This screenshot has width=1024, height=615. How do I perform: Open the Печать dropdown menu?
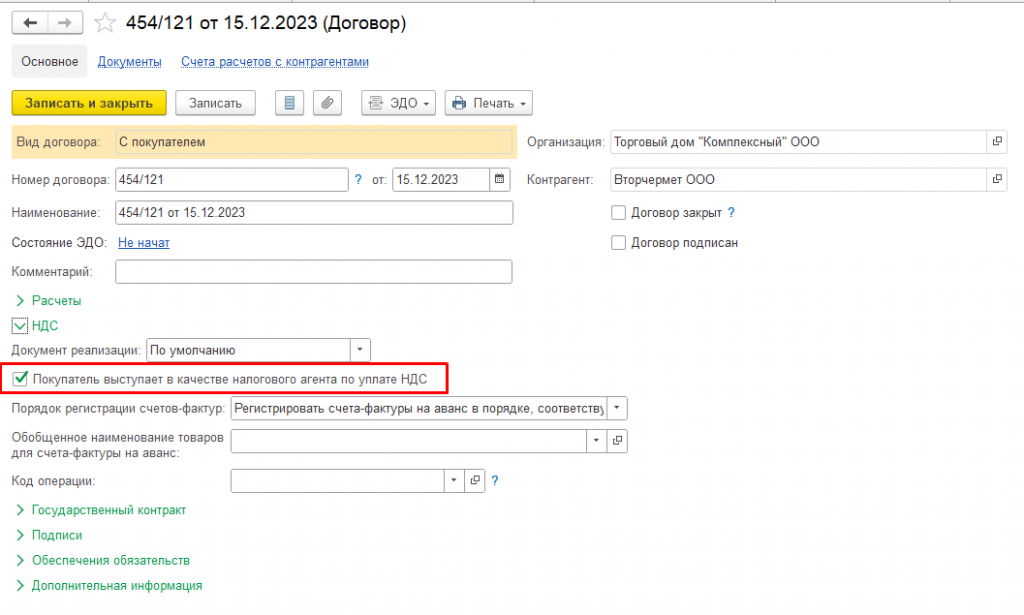[488, 103]
